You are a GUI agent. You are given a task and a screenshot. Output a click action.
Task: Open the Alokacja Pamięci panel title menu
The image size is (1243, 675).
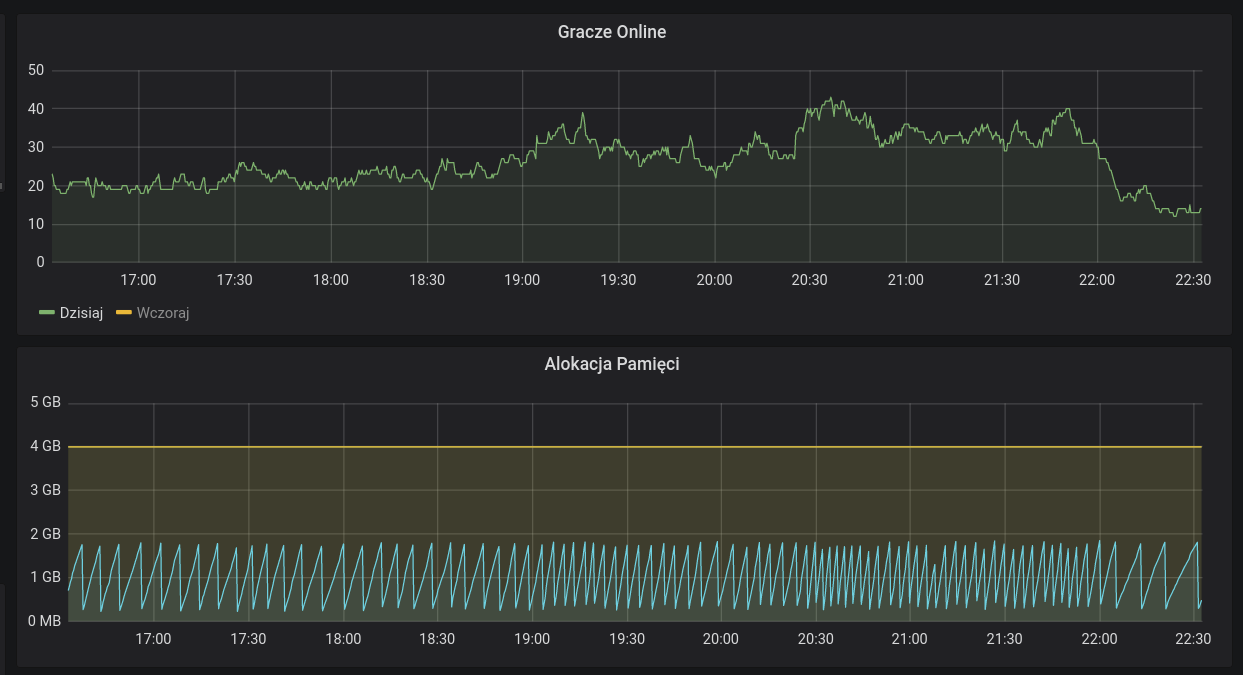[611, 364]
